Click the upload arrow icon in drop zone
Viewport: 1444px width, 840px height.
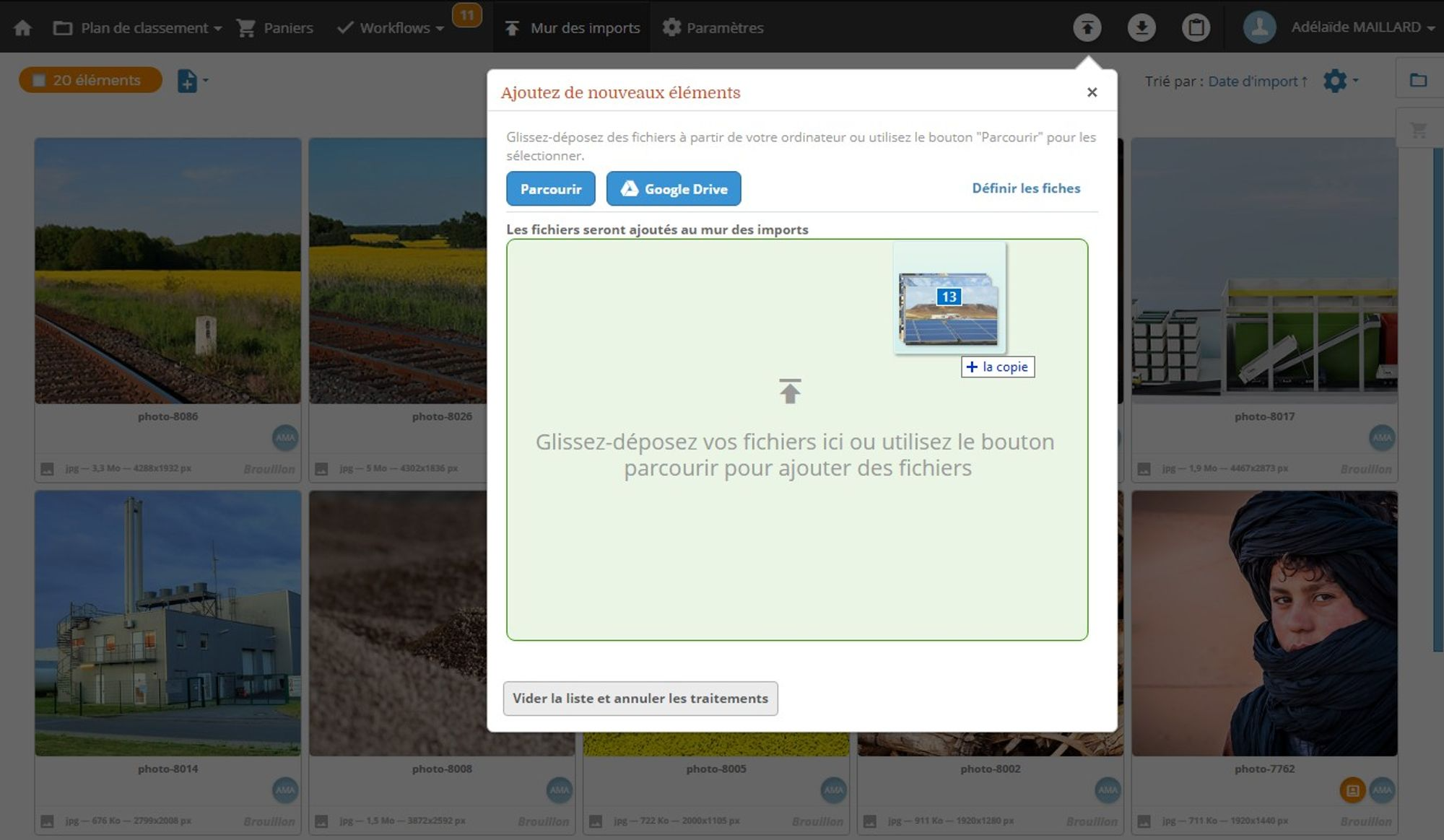(790, 391)
